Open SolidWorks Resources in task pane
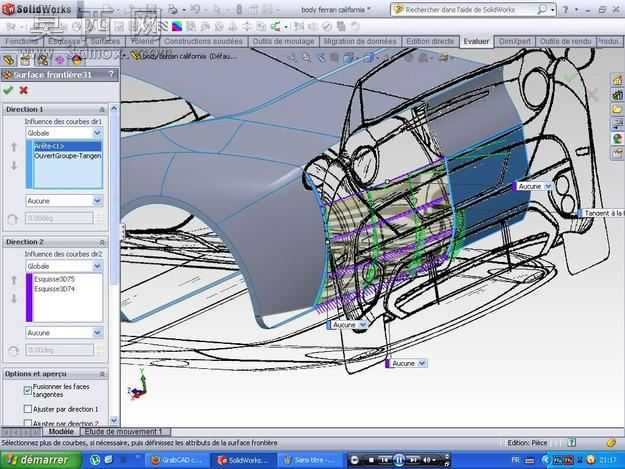 617,80
